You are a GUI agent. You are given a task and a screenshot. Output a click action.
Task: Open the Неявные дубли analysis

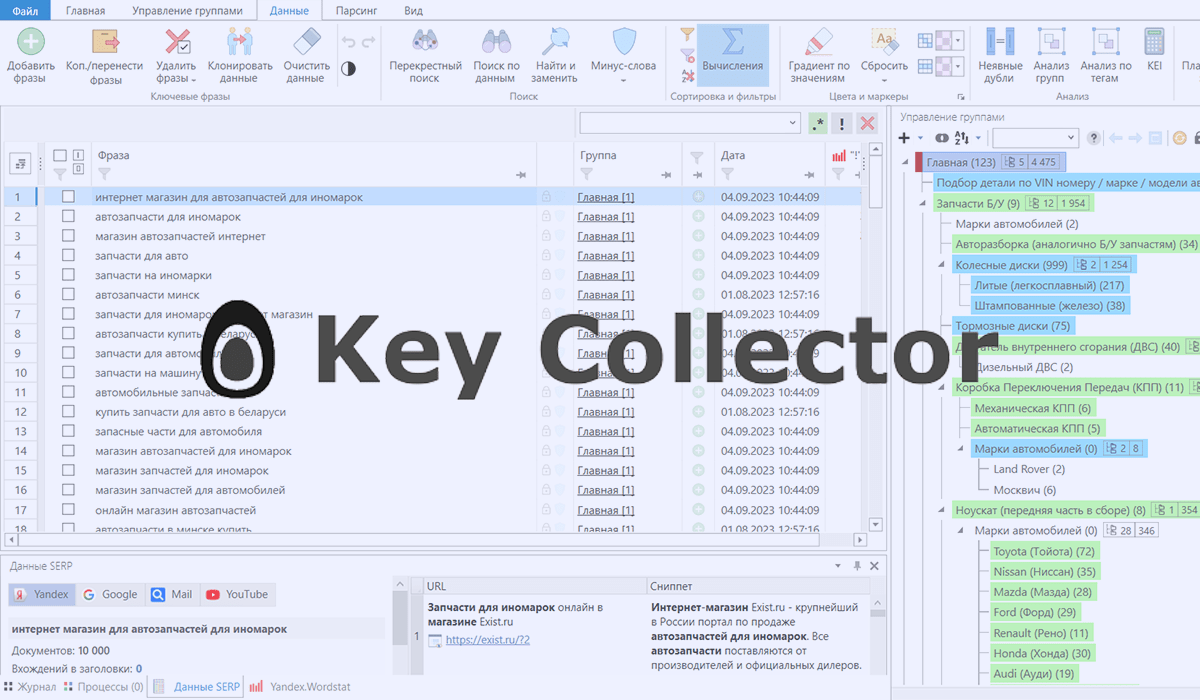click(999, 55)
